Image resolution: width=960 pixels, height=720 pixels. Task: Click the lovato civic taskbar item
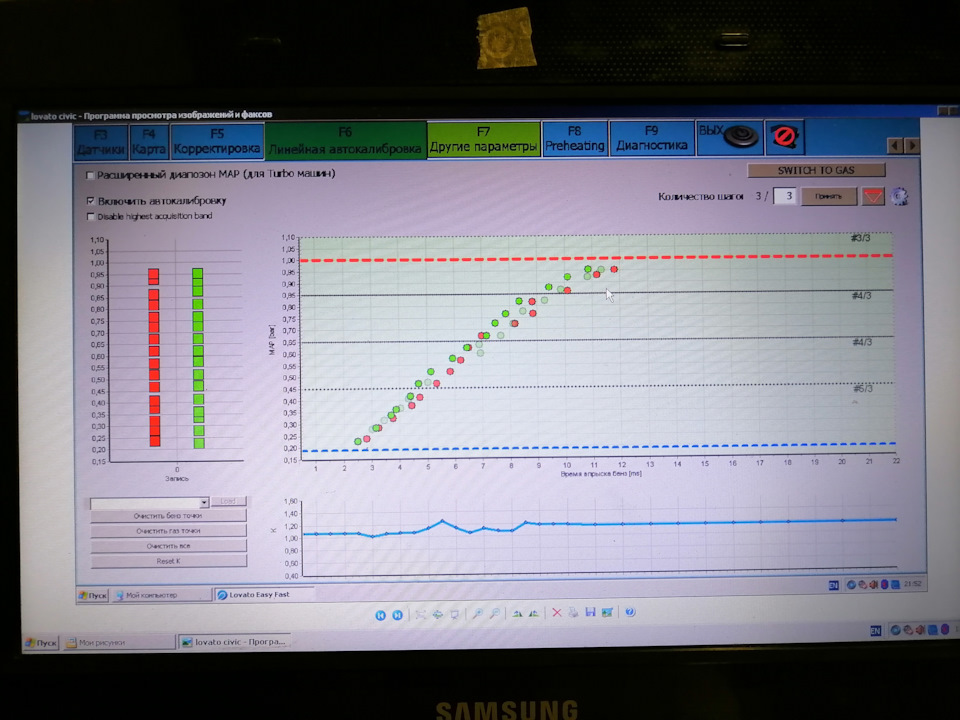234,642
